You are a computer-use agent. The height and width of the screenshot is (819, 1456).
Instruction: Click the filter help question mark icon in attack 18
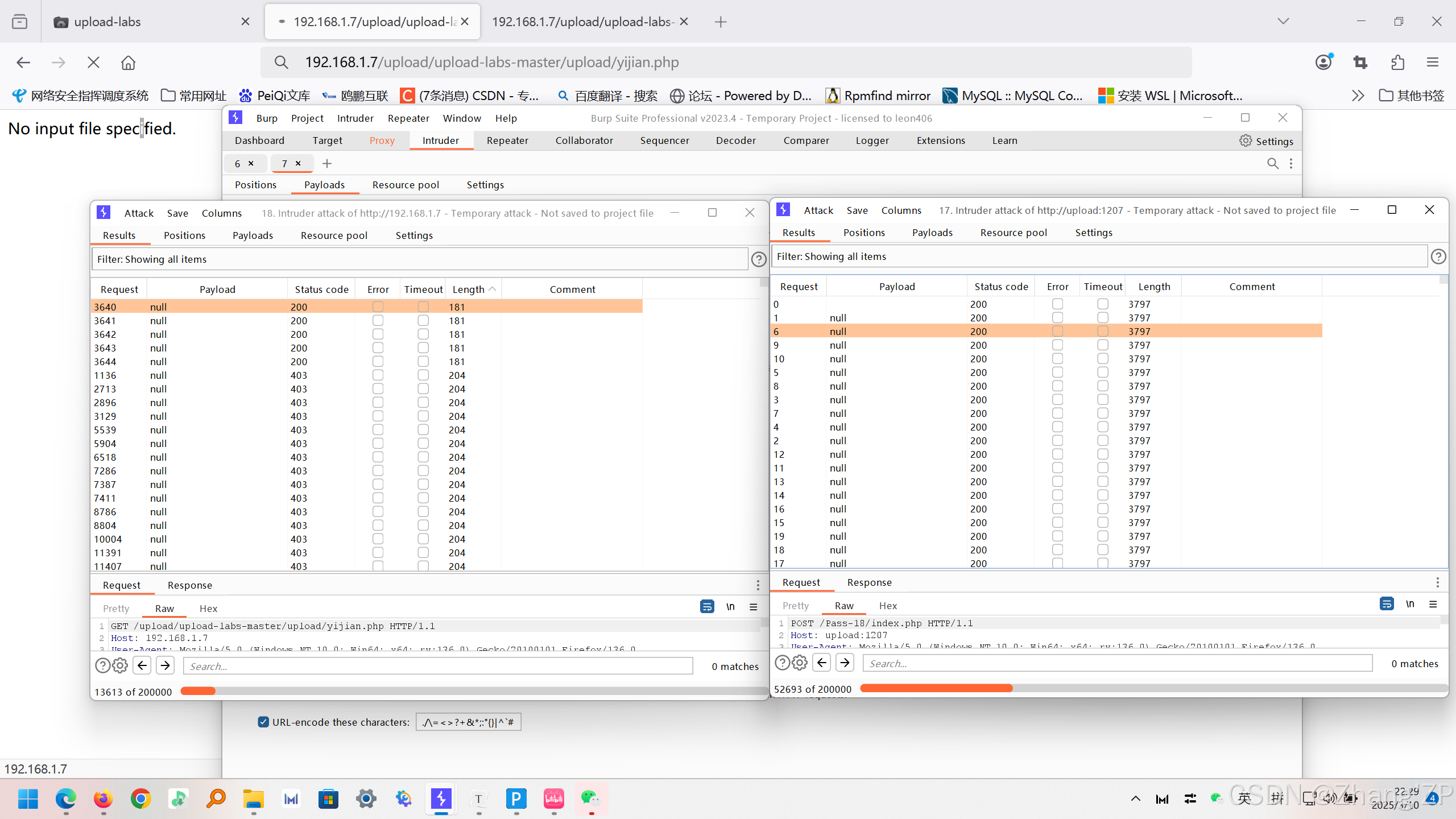(759, 259)
